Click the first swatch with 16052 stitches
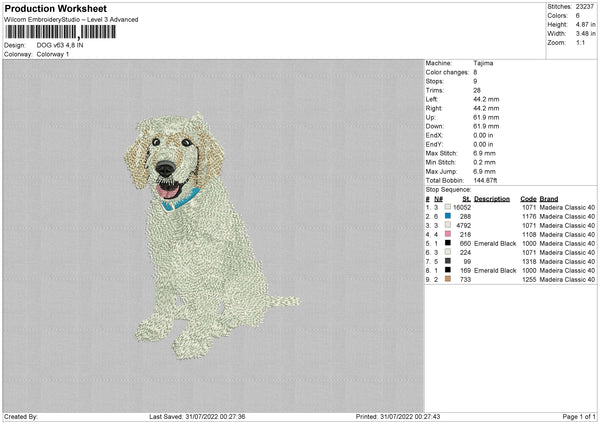 point(446,206)
